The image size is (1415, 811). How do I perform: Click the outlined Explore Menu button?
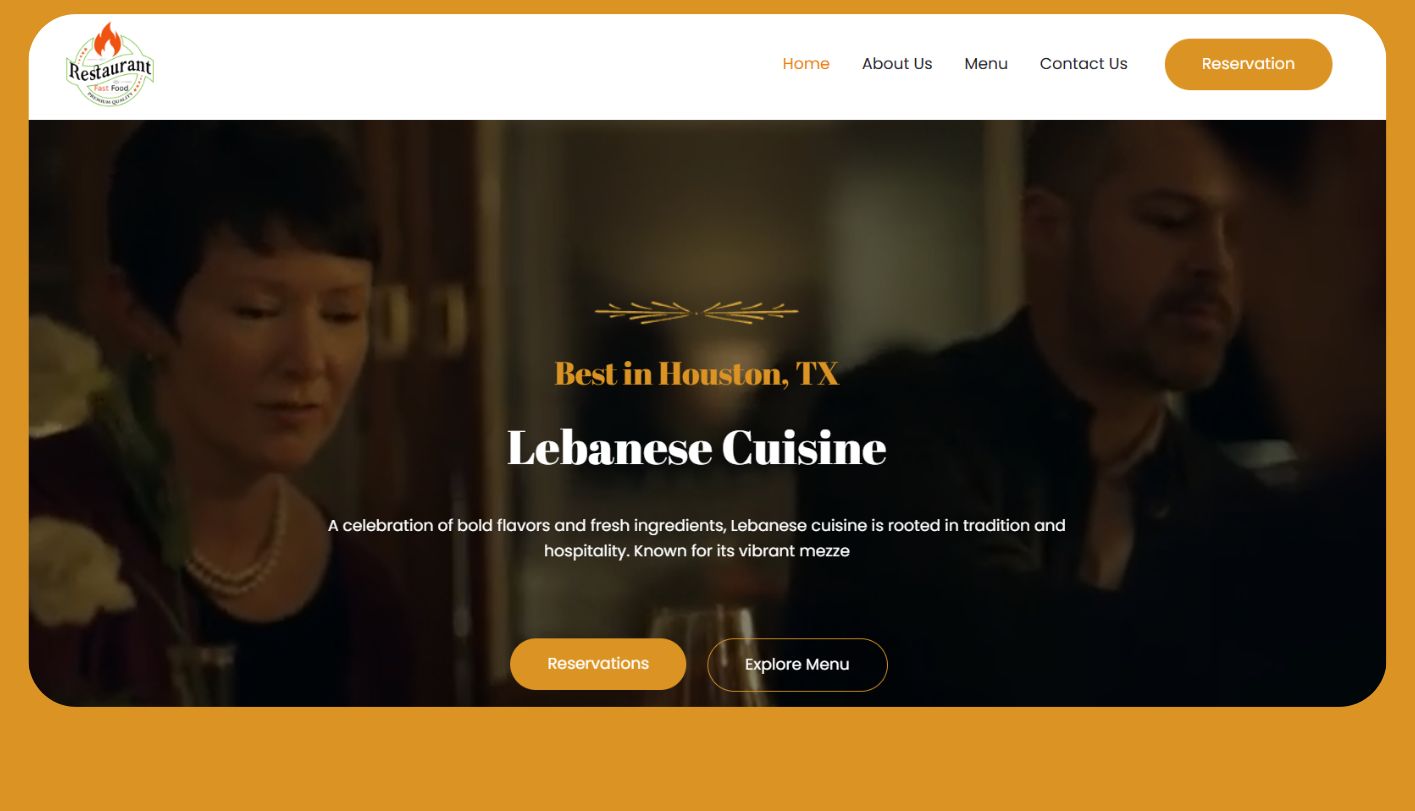point(797,665)
